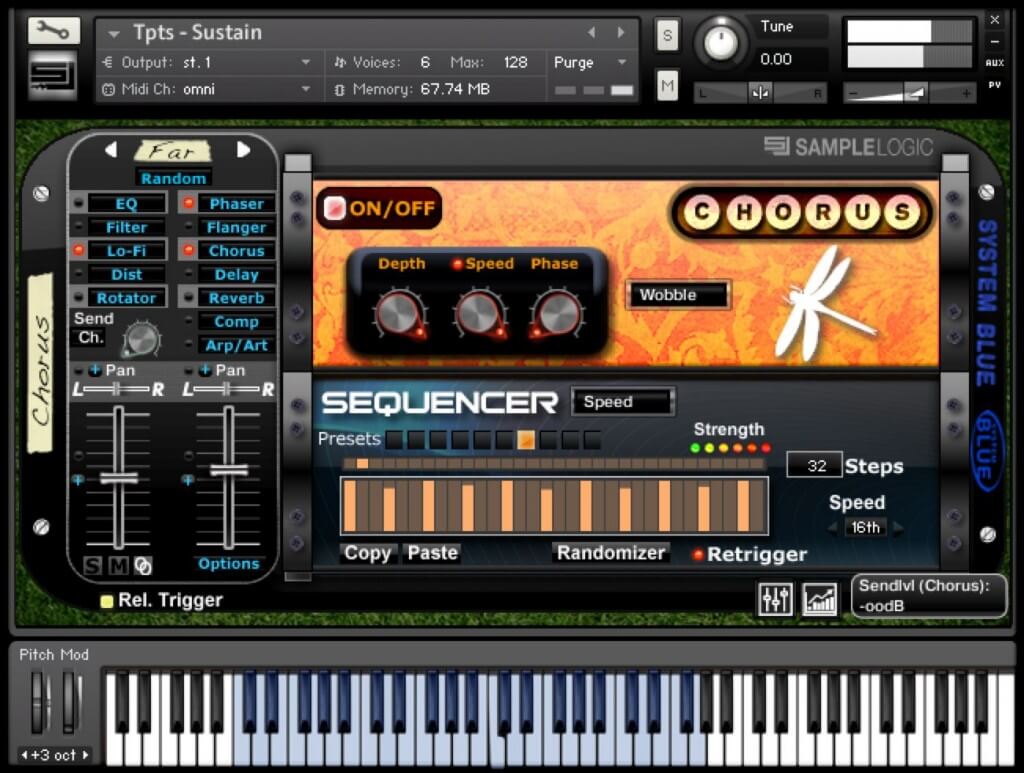Mute the instrument with M button
Image resolution: width=1024 pixels, height=773 pixels.
coord(667,86)
